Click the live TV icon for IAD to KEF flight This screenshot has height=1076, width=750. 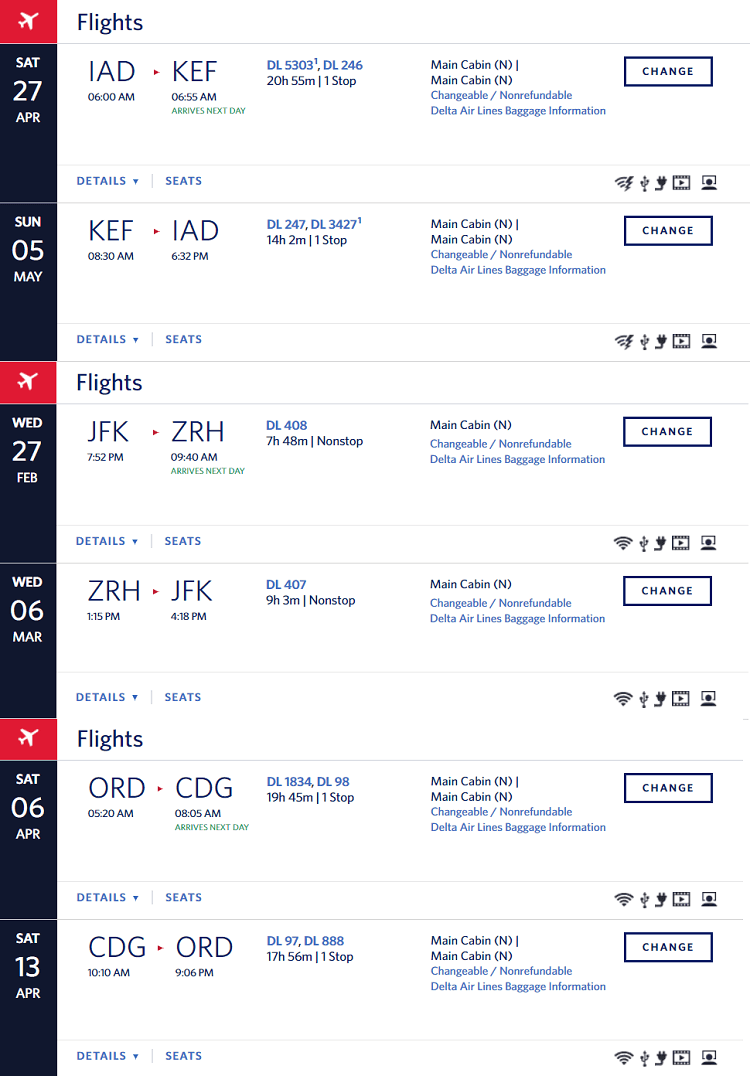(x=710, y=183)
